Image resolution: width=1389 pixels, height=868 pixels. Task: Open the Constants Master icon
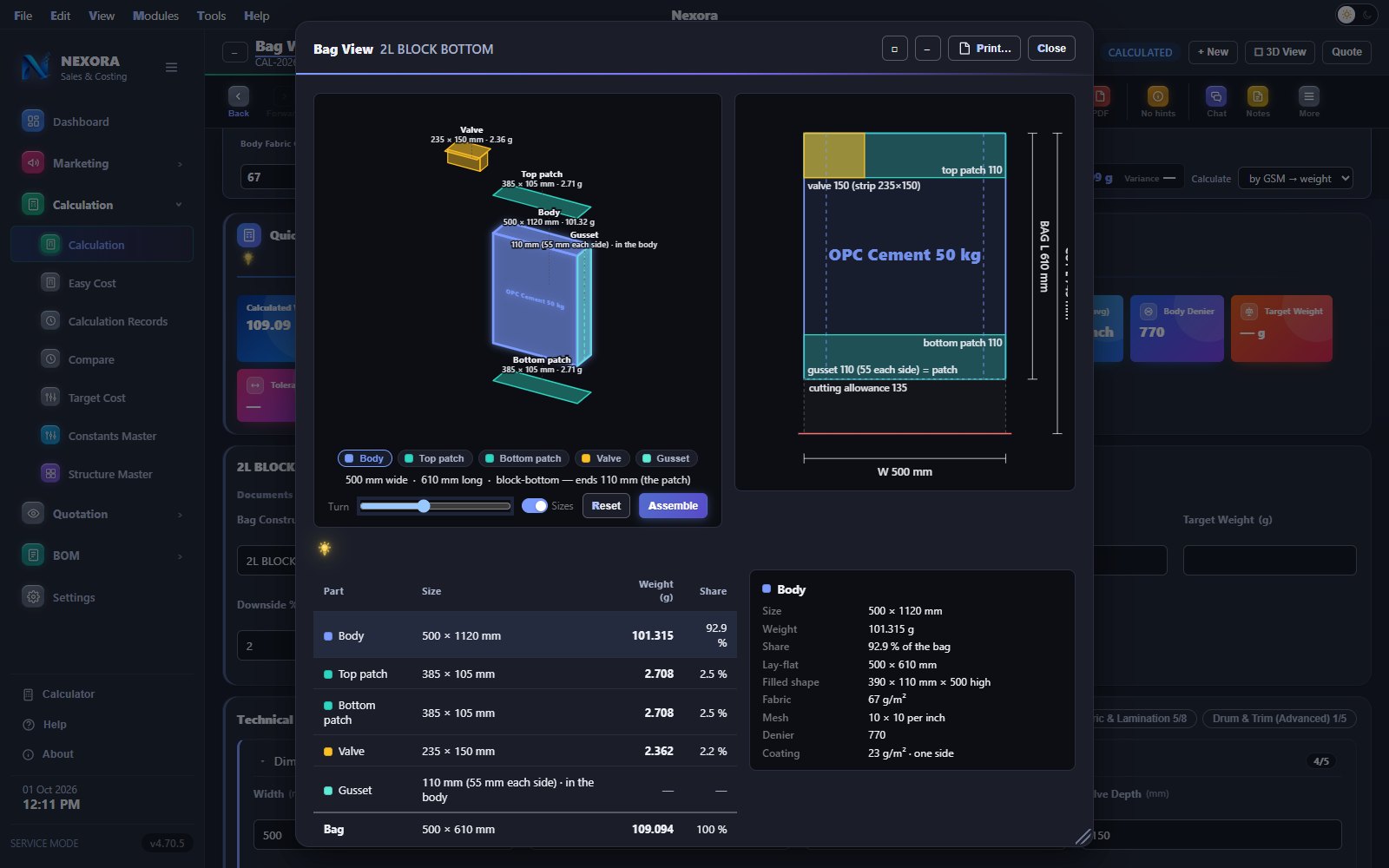click(50, 435)
